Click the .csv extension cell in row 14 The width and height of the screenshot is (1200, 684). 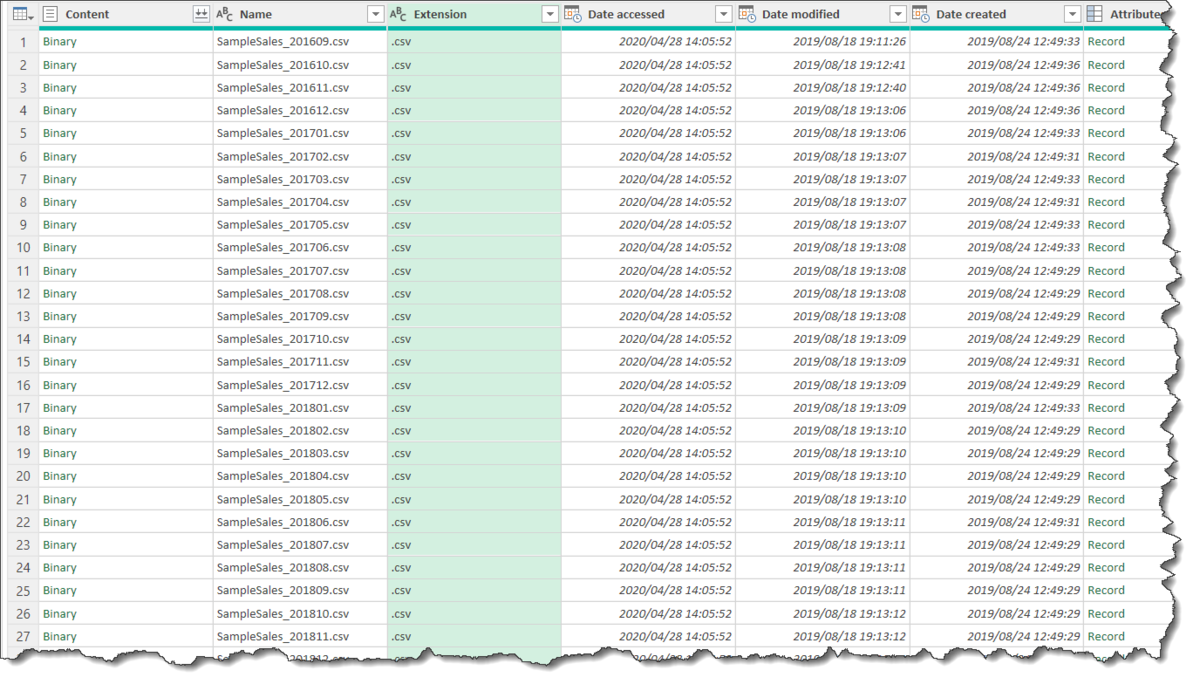[x=474, y=339]
